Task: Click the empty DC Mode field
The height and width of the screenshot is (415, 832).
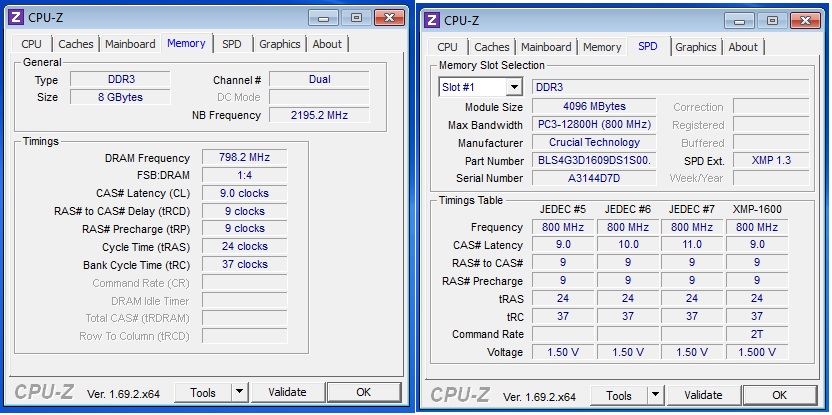Action: point(319,98)
